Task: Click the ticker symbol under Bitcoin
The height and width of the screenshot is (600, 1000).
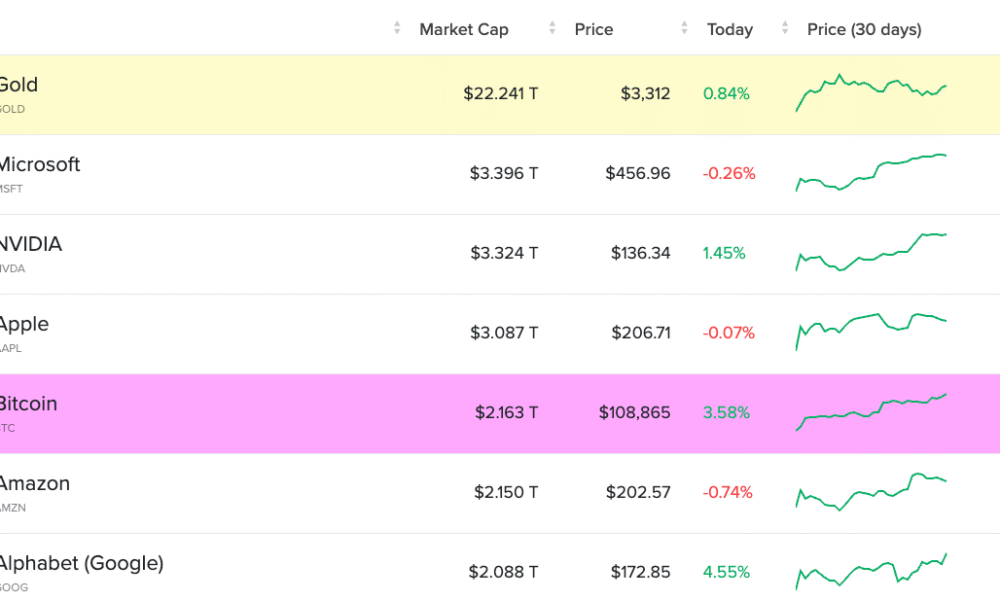Action: (x=8, y=428)
